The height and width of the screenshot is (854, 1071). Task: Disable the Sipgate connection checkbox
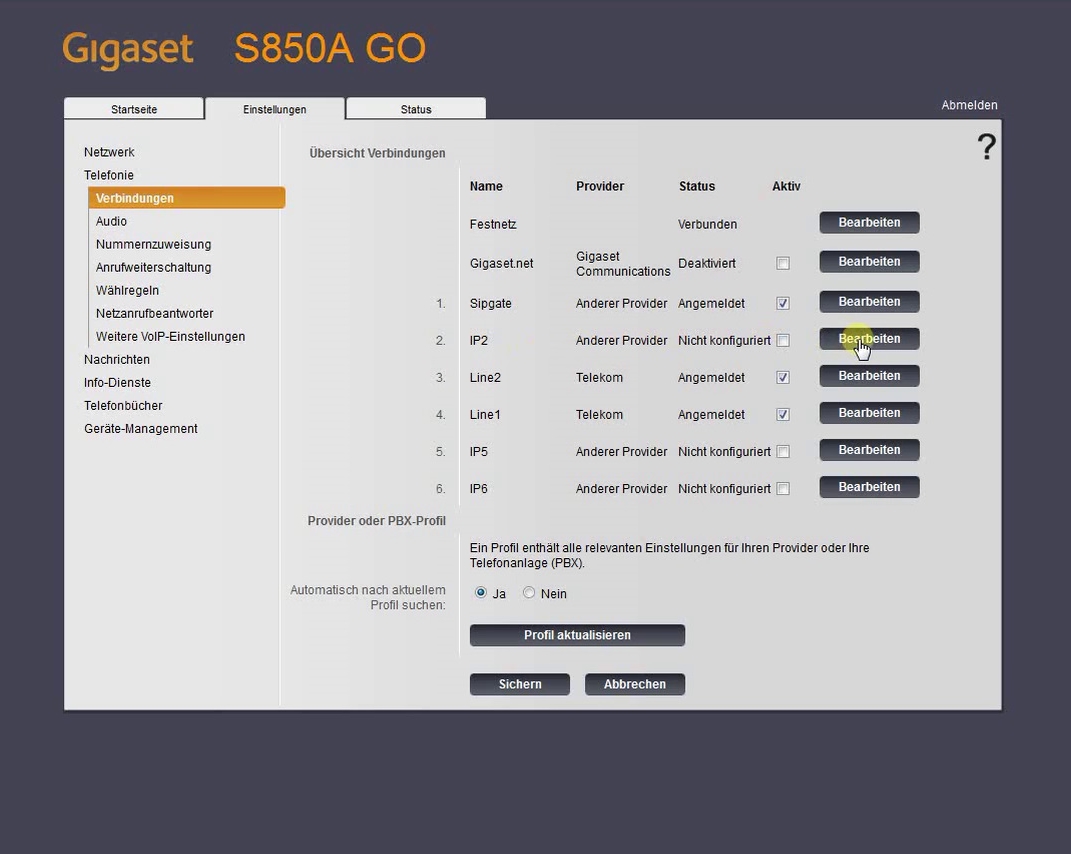pos(783,302)
